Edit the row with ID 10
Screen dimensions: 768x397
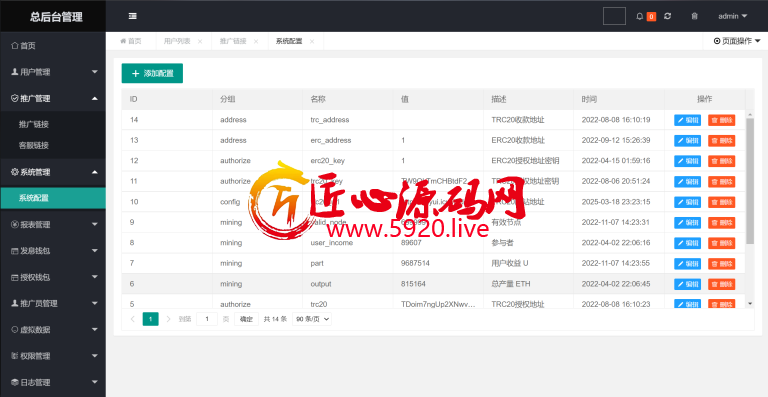click(x=687, y=202)
